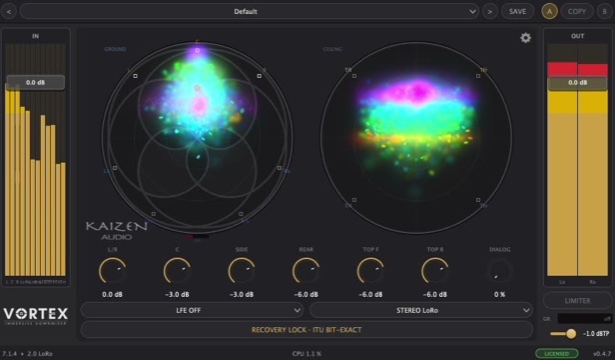Switch to the B state slot
The image size is (615, 360).
point(604,11)
